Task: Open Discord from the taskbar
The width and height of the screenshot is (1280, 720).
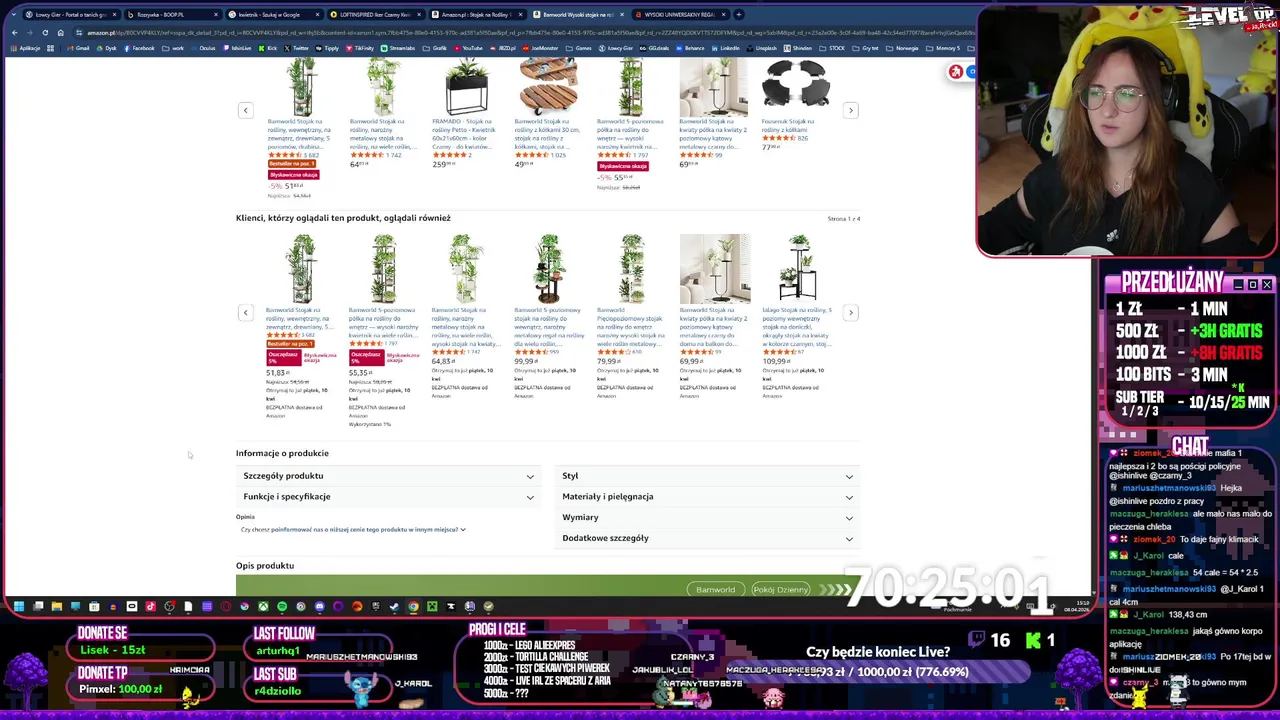Action: click(x=320, y=606)
